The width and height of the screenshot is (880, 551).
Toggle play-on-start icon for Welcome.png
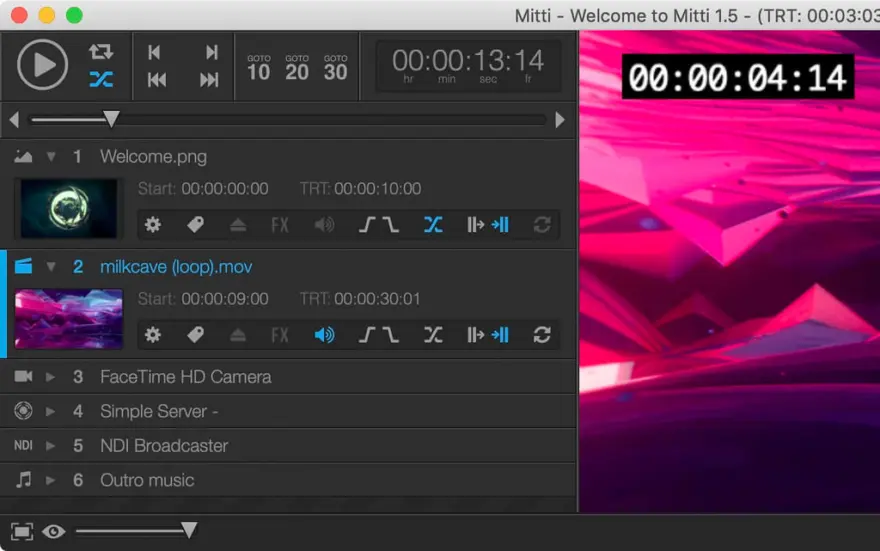(475, 225)
